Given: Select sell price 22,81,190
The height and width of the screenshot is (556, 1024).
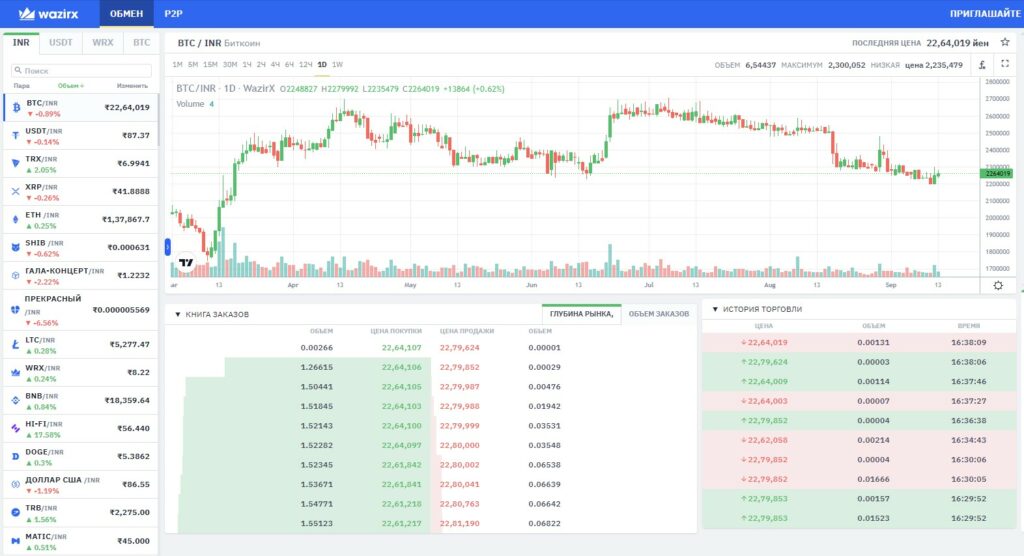Looking at the screenshot, I should tap(459, 523).
